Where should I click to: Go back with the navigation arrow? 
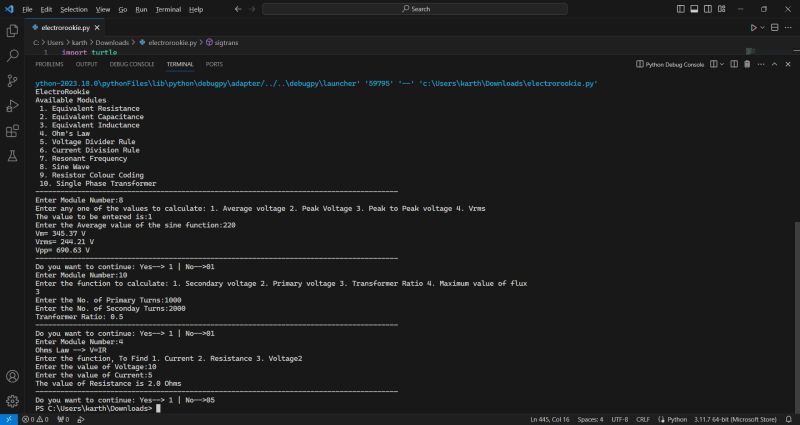[x=238, y=9]
